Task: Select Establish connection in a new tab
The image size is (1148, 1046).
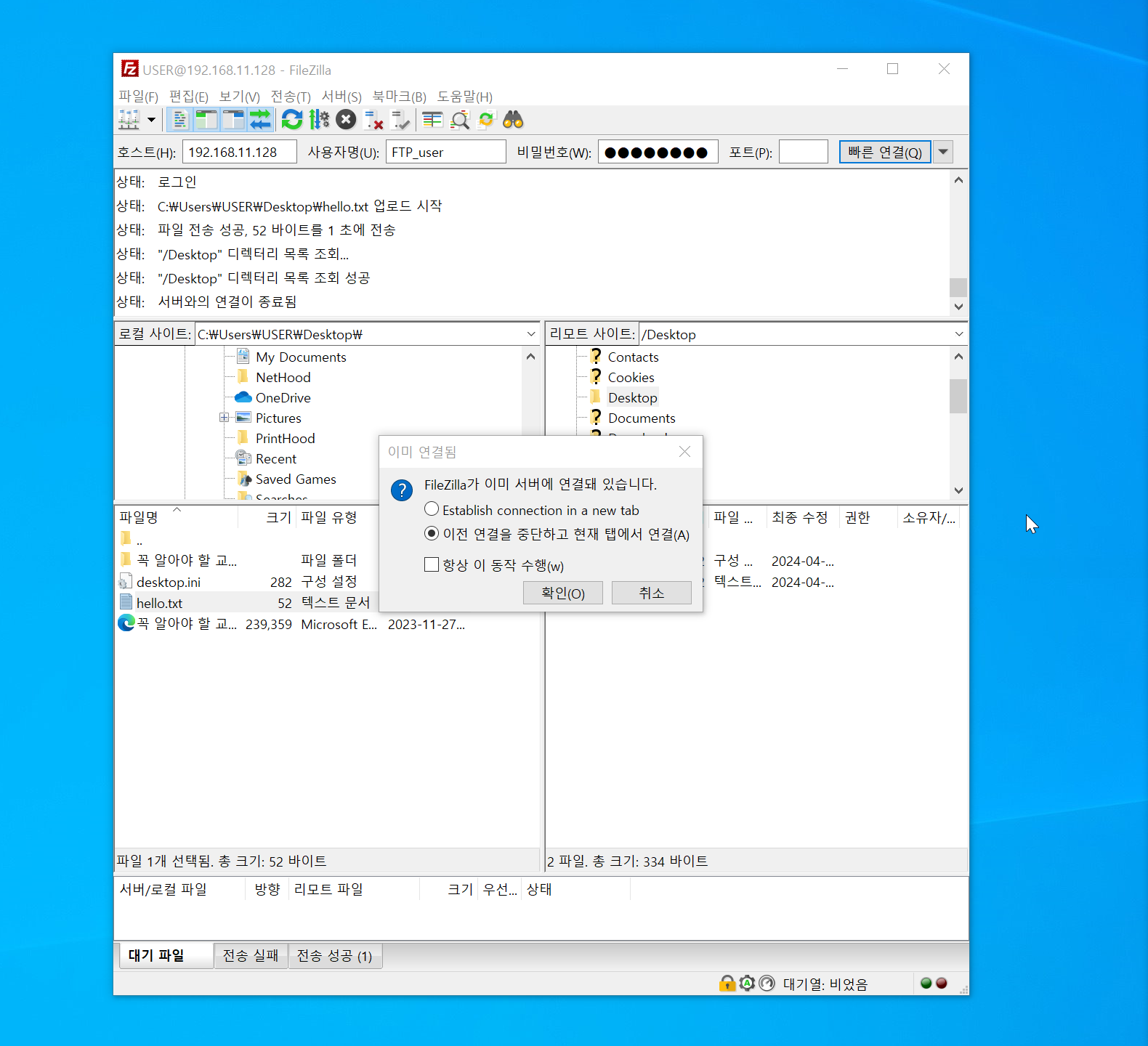Action: (532, 510)
